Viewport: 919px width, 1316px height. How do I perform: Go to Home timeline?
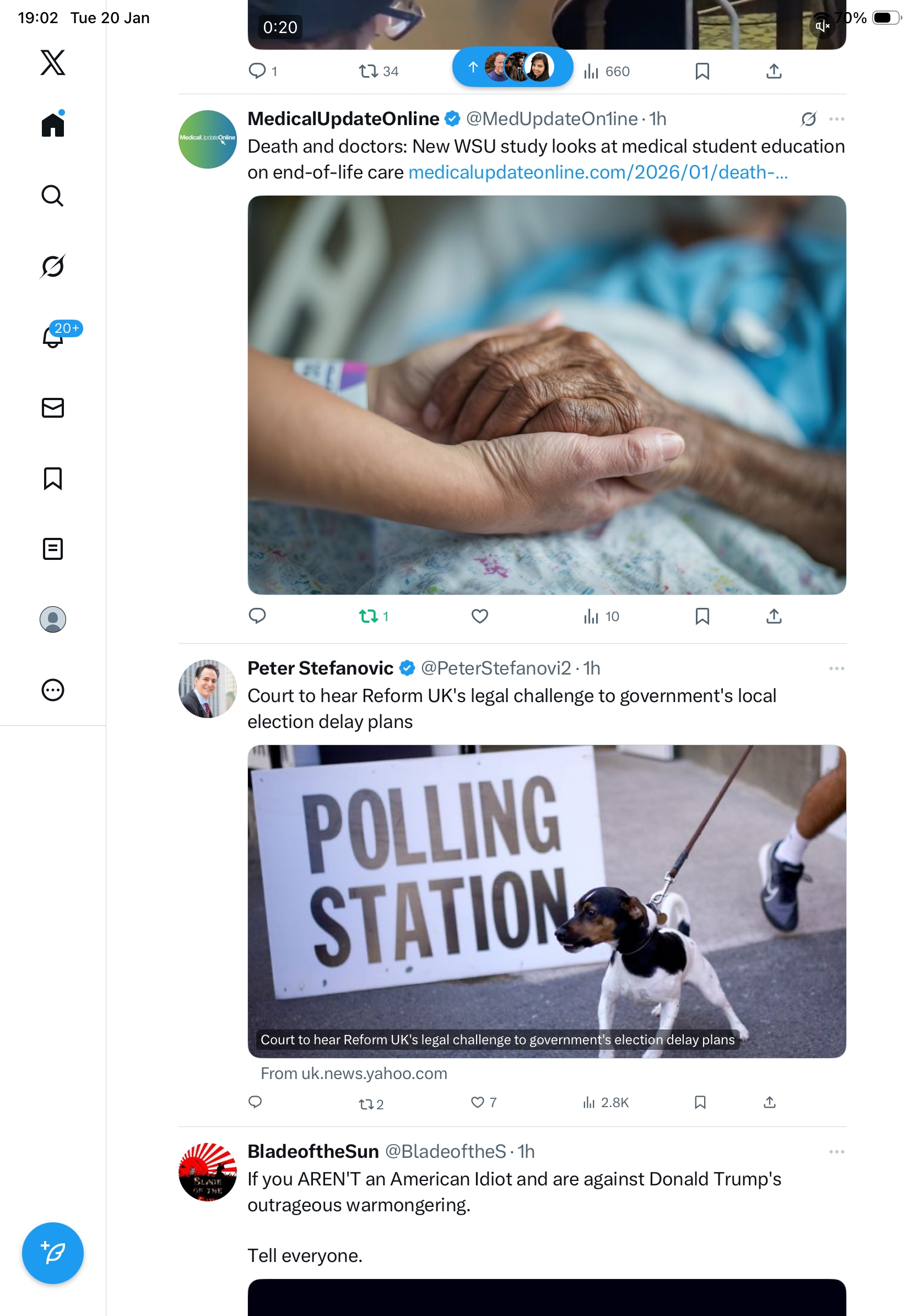[x=53, y=125]
